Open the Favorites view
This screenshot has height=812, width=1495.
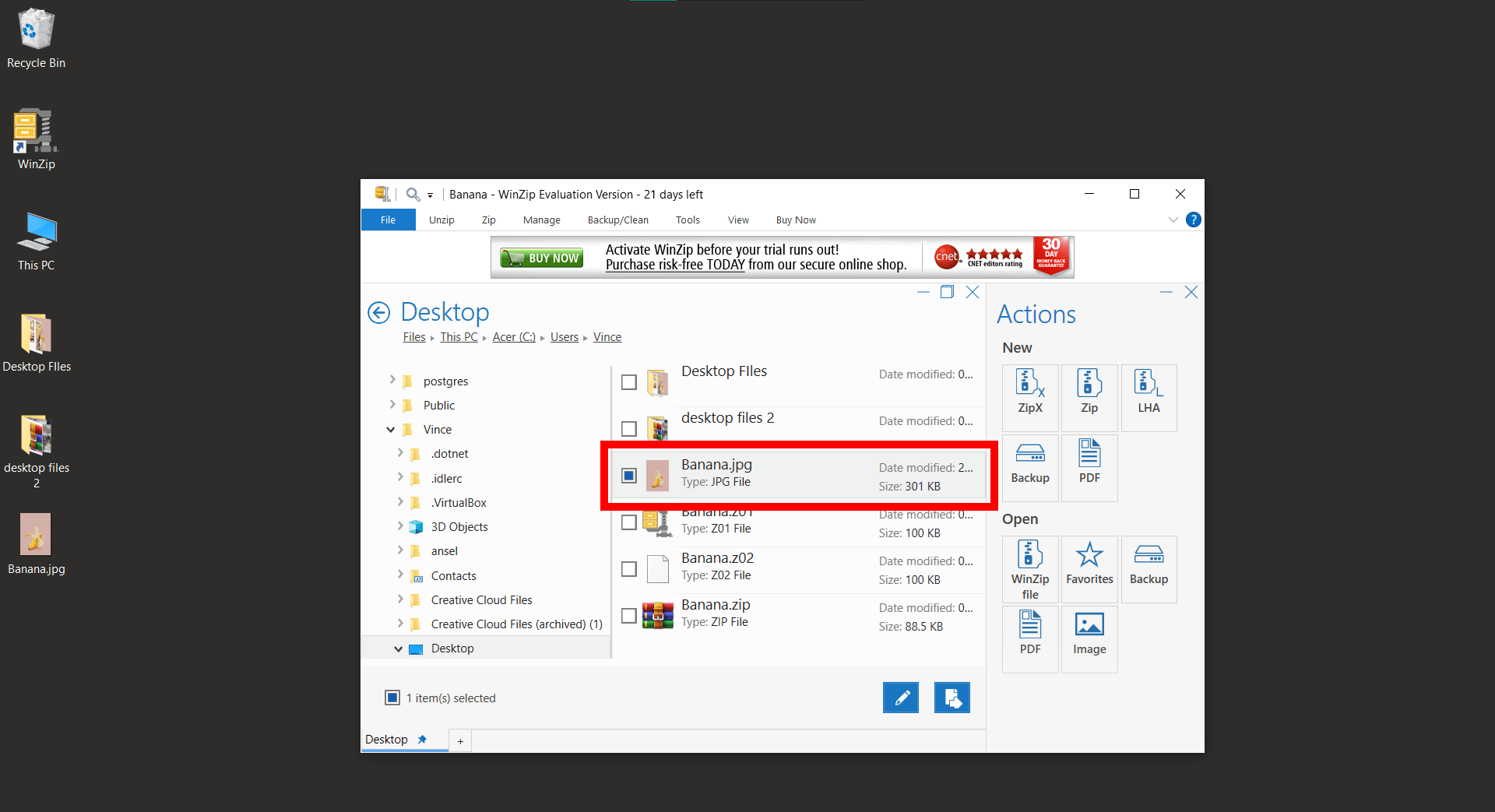(1089, 568)
